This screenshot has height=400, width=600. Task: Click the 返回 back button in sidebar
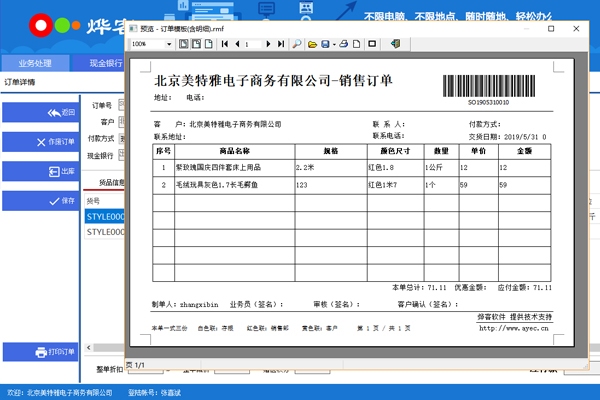pos(41,112)
